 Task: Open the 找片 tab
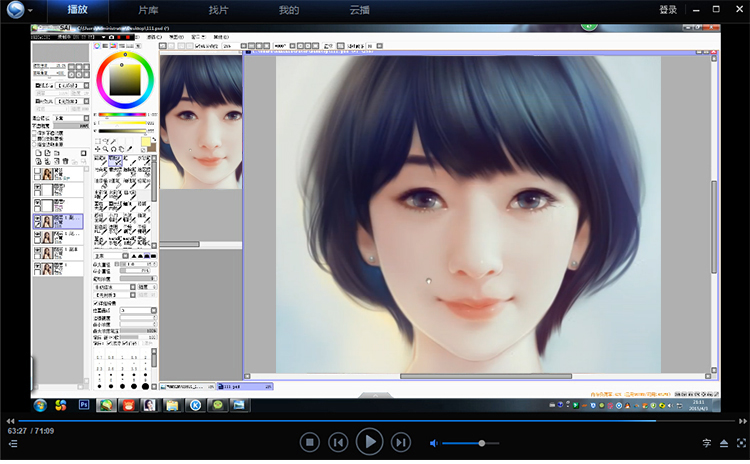(x=218, y=10)
